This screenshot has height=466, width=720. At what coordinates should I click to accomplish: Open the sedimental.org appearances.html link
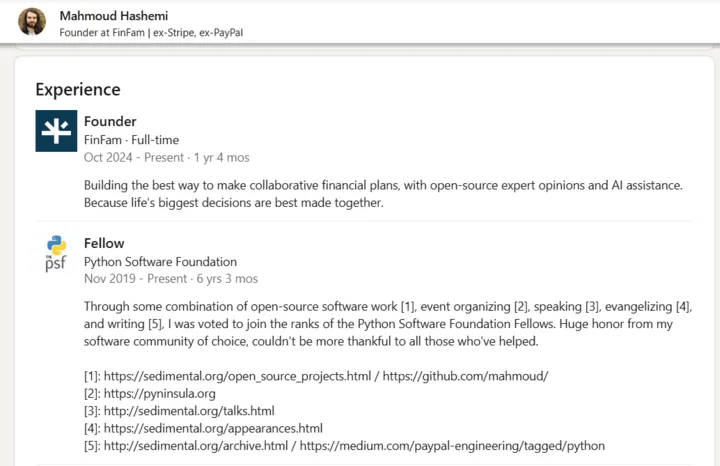(x=213, y=428)
